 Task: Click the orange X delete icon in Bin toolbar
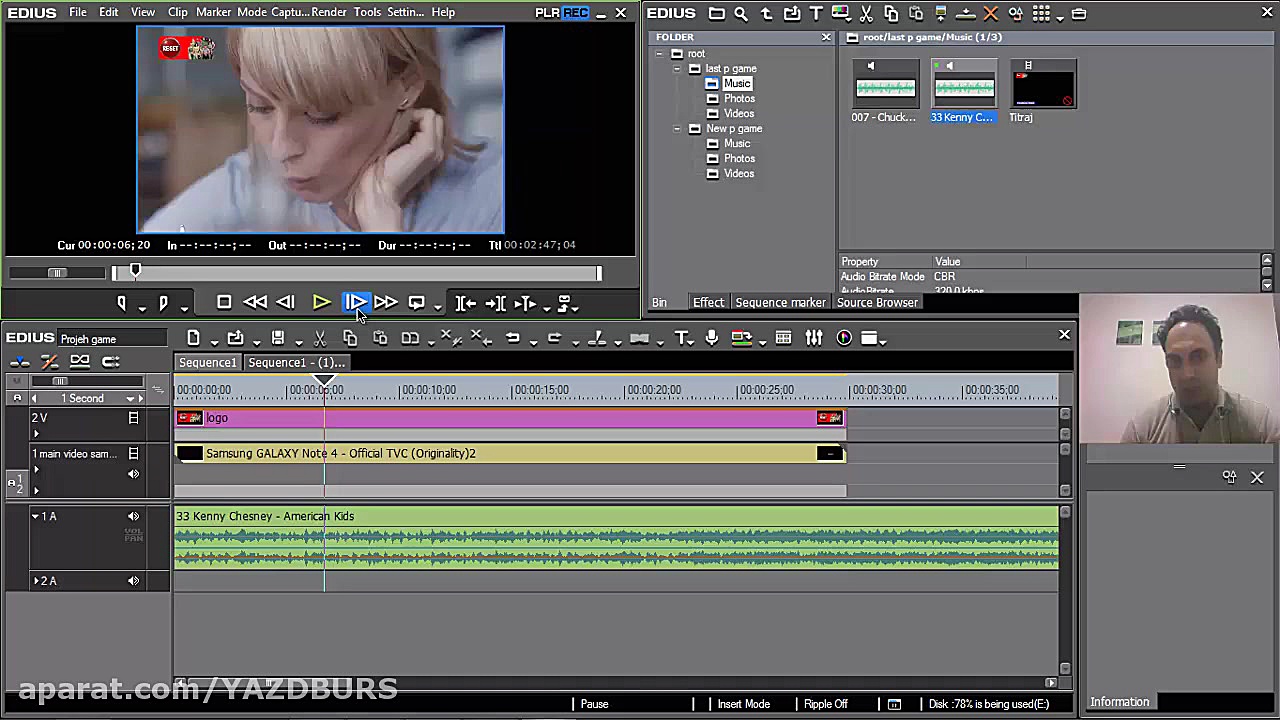click(x=990, y=14)
